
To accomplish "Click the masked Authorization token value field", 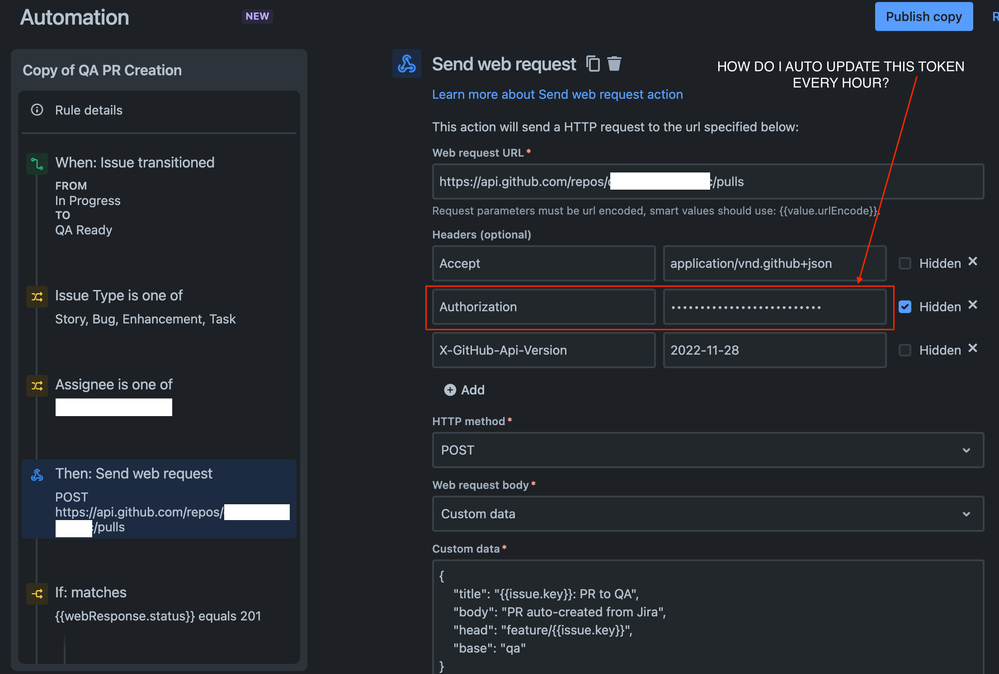I will 775,306.
